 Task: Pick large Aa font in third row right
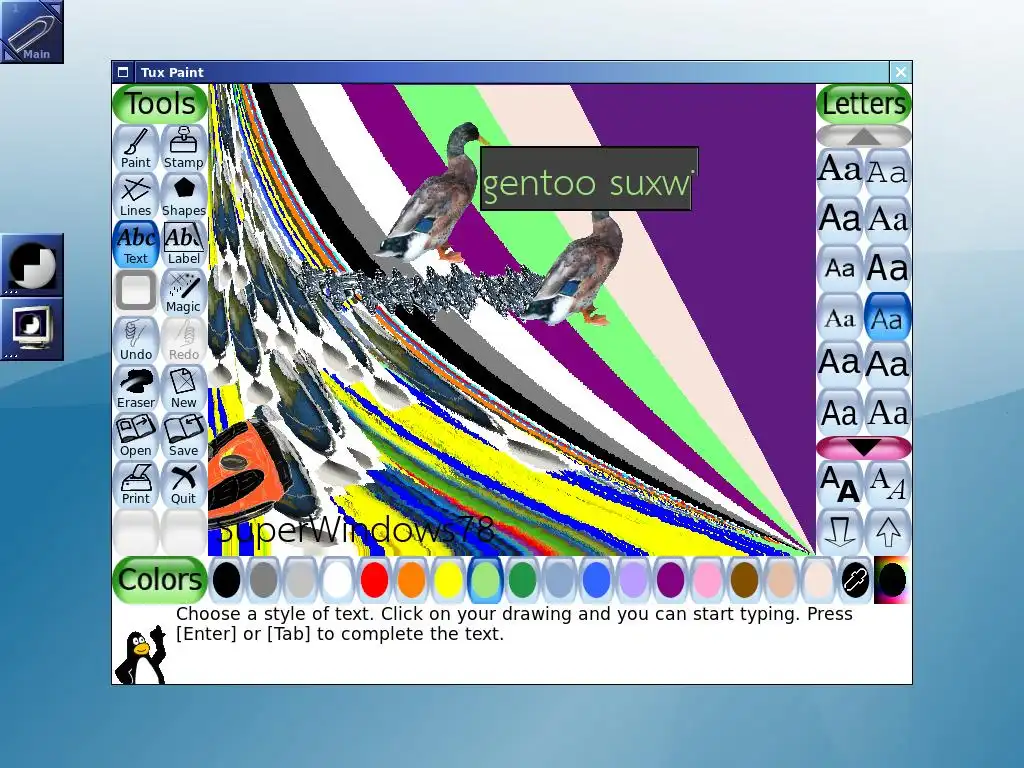[888, 268]
